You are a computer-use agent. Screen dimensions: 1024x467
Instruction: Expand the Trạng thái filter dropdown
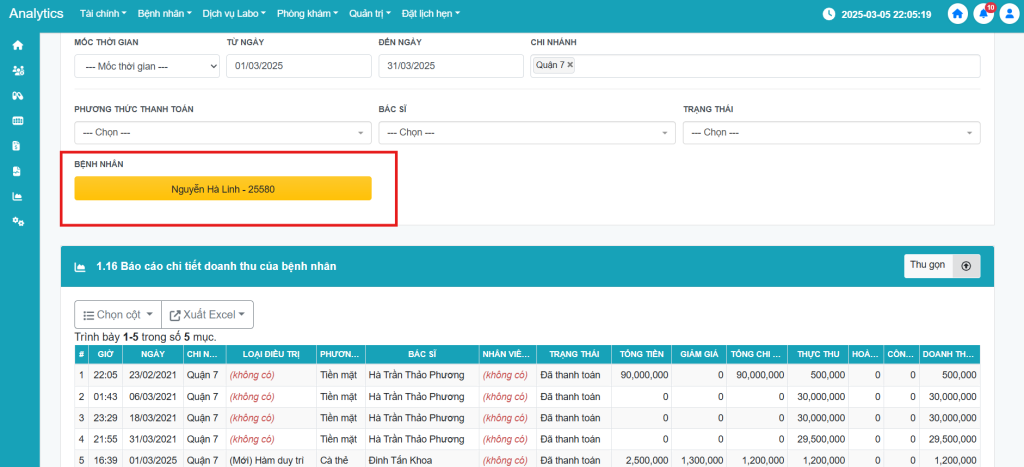coord(831,132)
